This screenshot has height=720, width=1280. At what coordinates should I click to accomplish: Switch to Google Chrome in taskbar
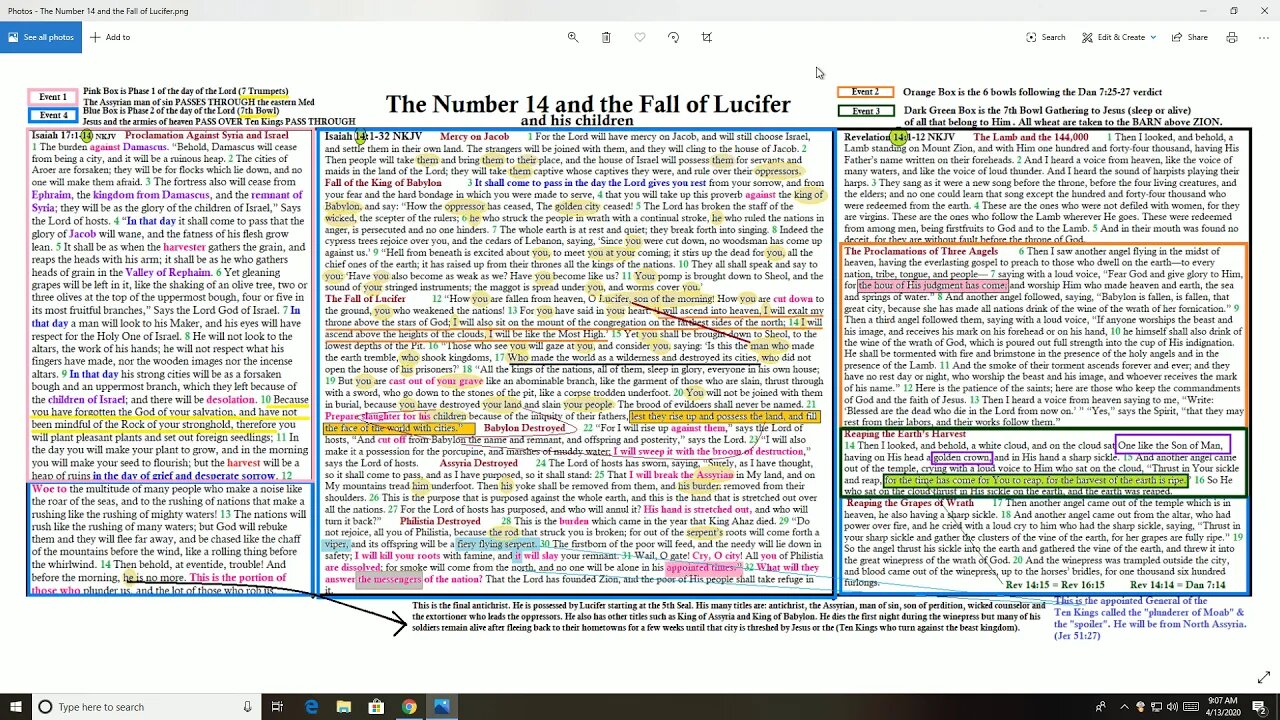pyautogui.click(x=409, y=707)
